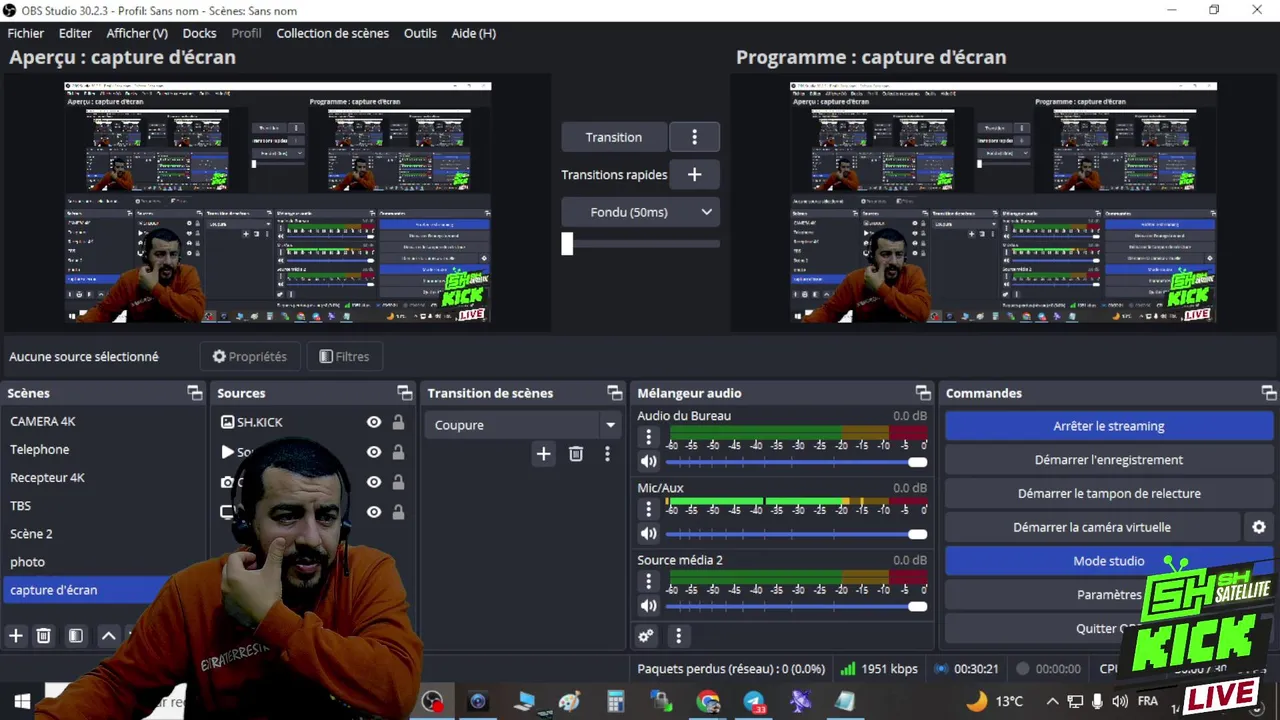Open the Editer menu
Image resolution: width=1280 pixels, height=720 pixels.
[x=75, y=33]
